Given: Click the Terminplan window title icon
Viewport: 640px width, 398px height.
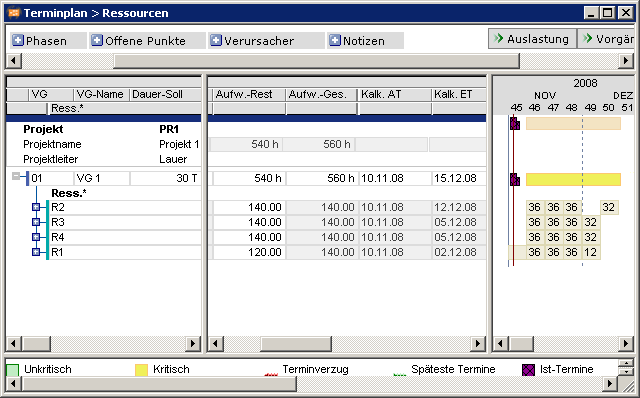Looking at the screenshot, I should click(x=14, y=13).
